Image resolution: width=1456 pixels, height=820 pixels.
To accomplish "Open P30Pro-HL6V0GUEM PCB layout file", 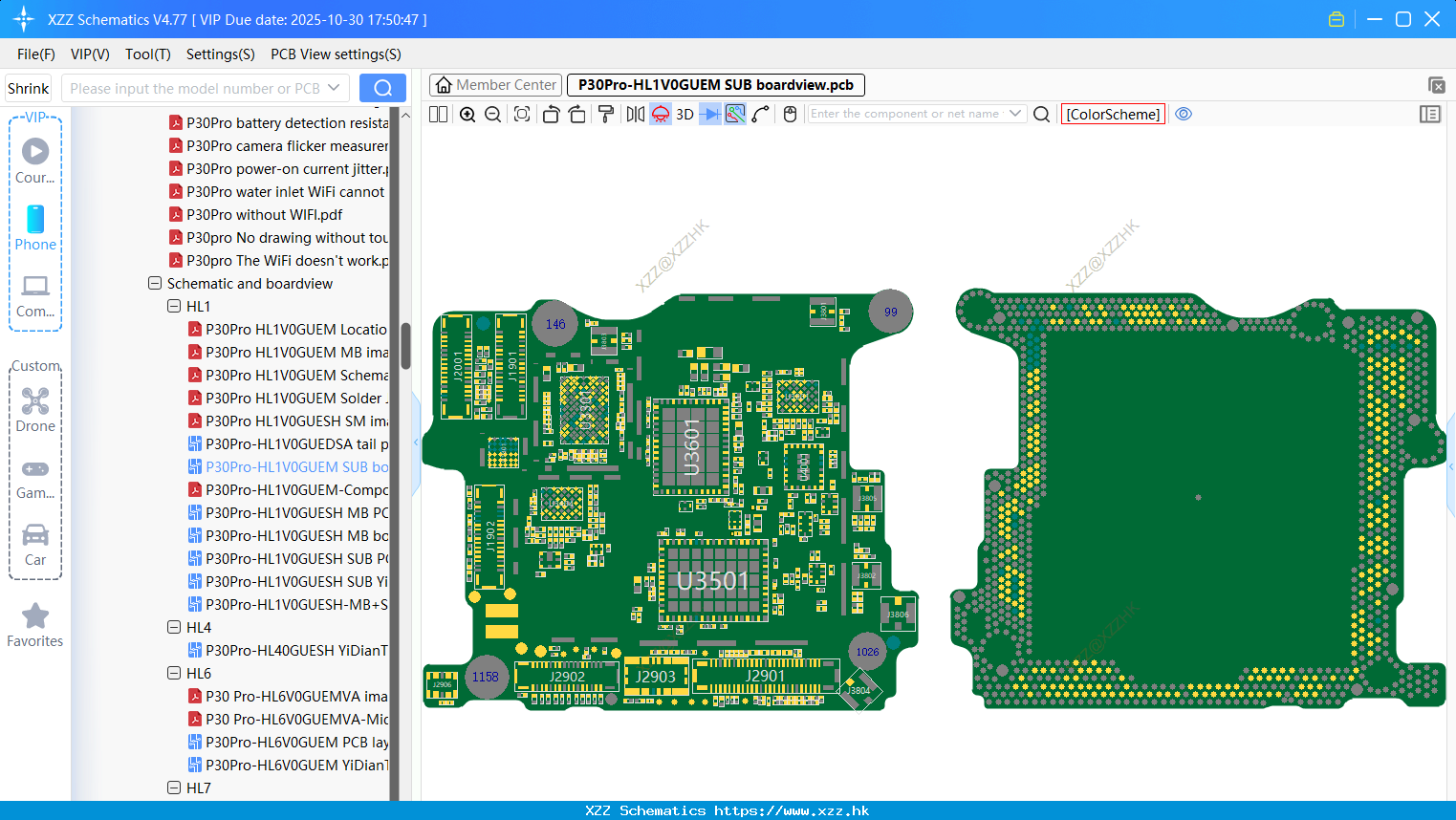I will pyautogui.click(x=288, y=743).
